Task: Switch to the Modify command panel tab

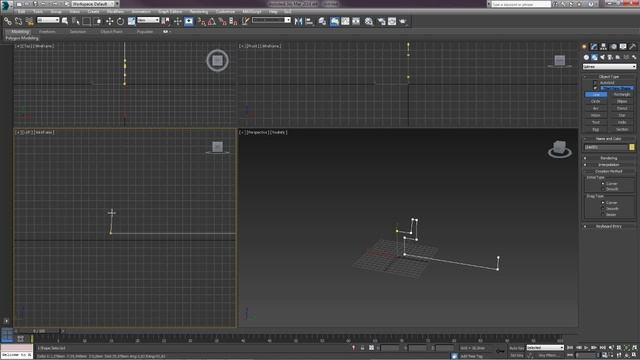Action: point(594,47)
